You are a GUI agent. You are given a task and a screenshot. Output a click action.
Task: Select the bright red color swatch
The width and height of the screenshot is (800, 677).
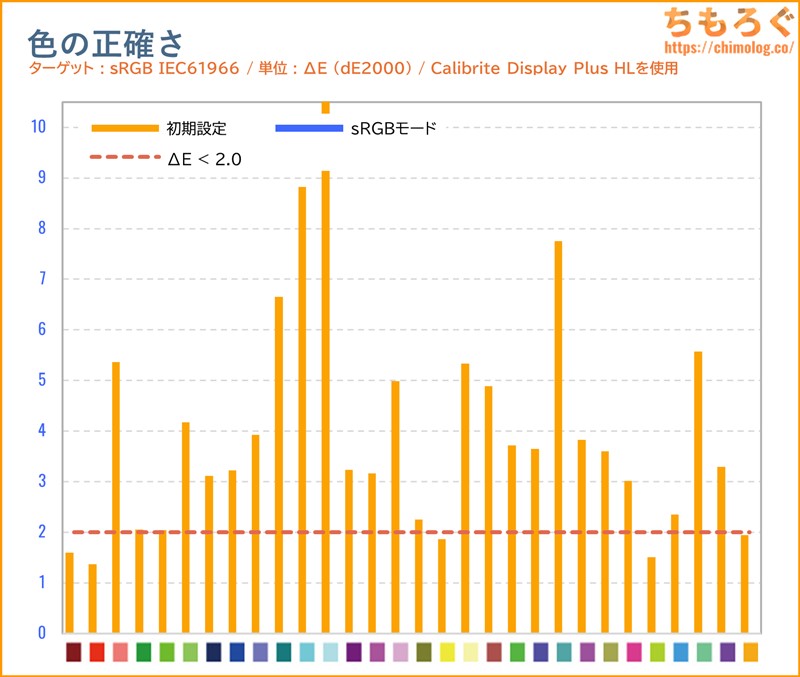click(97, 652)
